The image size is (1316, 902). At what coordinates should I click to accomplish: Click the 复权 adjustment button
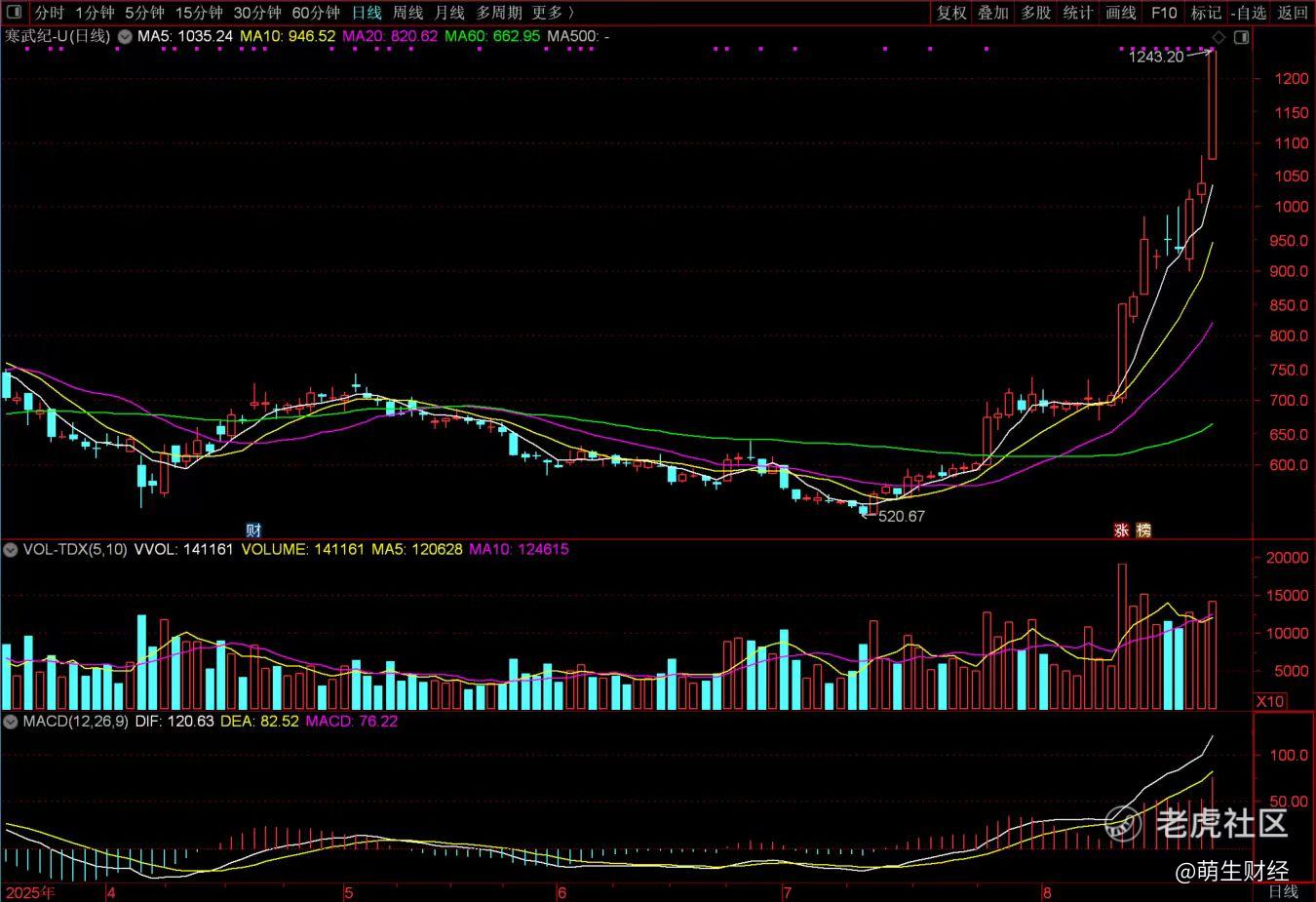[x=951, y=13]
